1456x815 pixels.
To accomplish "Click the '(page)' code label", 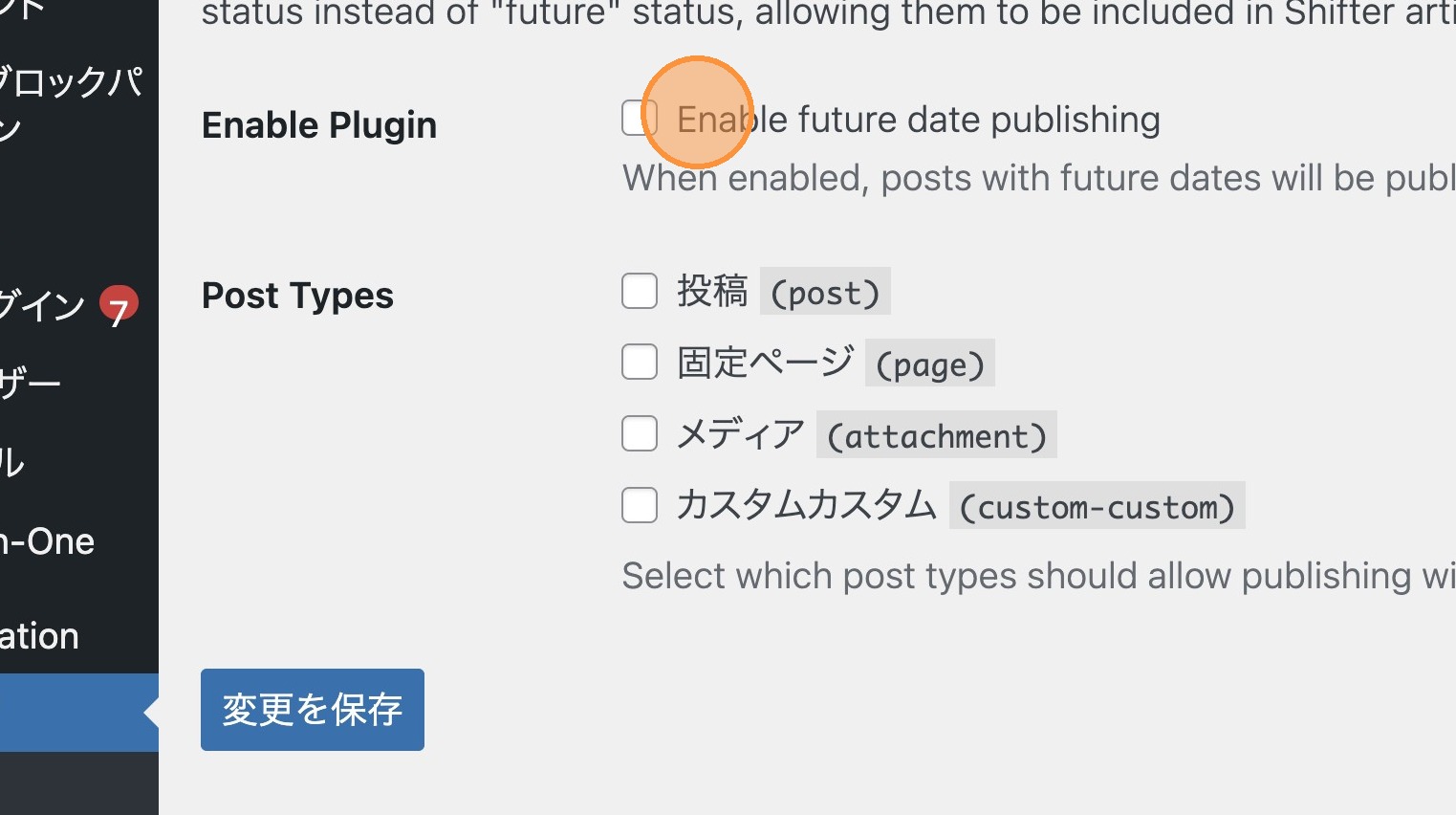I will tap(929, 364).
